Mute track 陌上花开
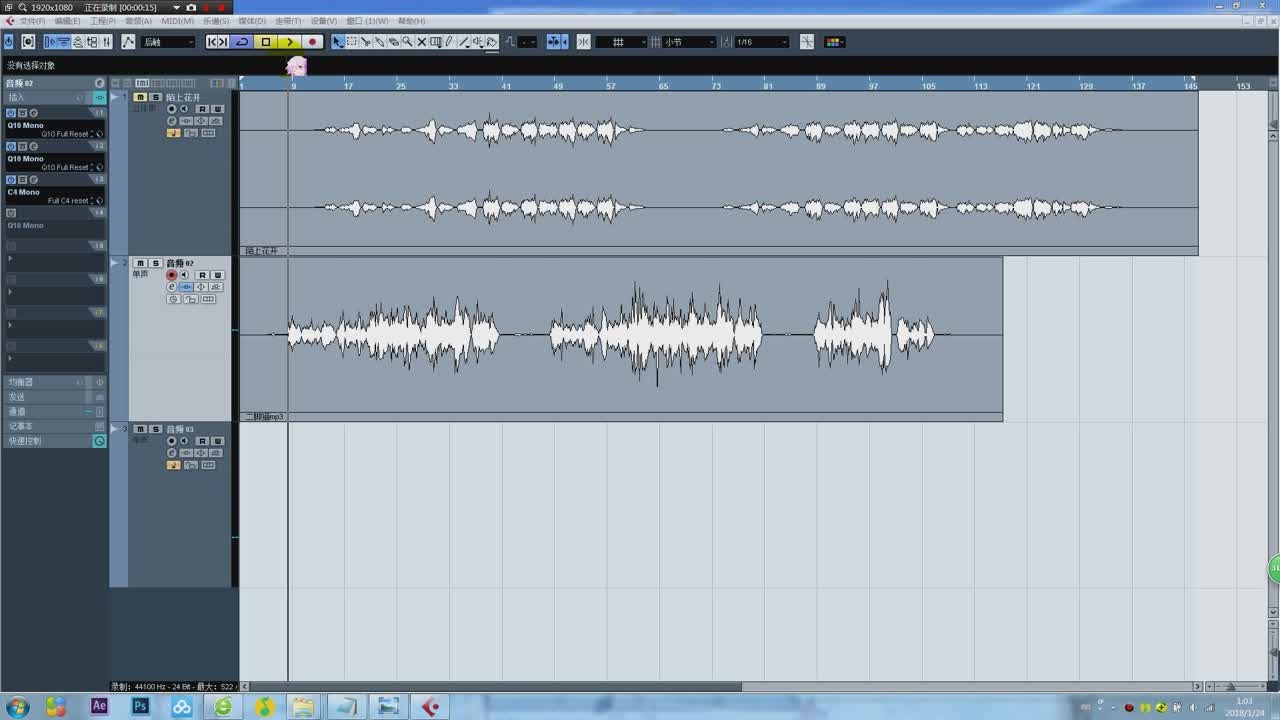Image resolution: width=1280 pixels, height=720 pixels. [140, 97]
